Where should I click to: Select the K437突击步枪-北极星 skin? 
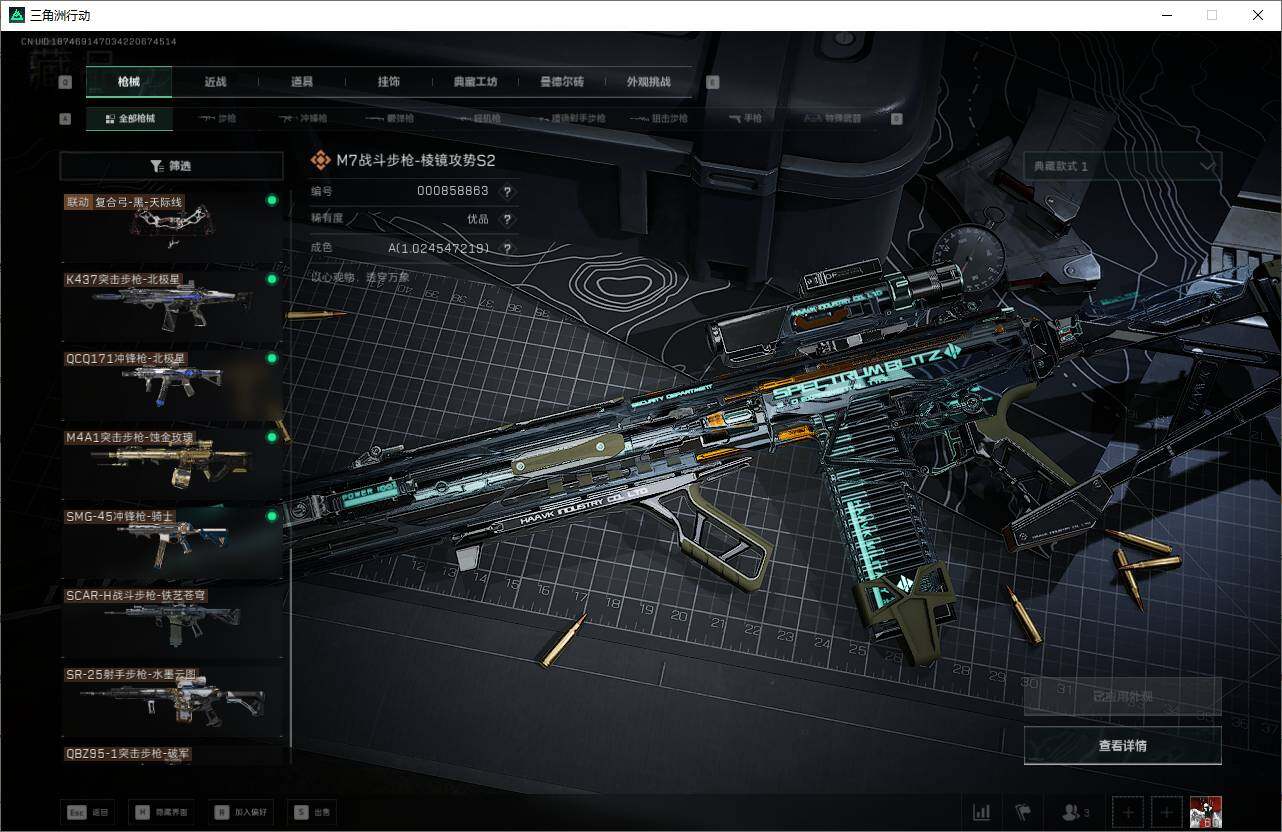point(172,306)
